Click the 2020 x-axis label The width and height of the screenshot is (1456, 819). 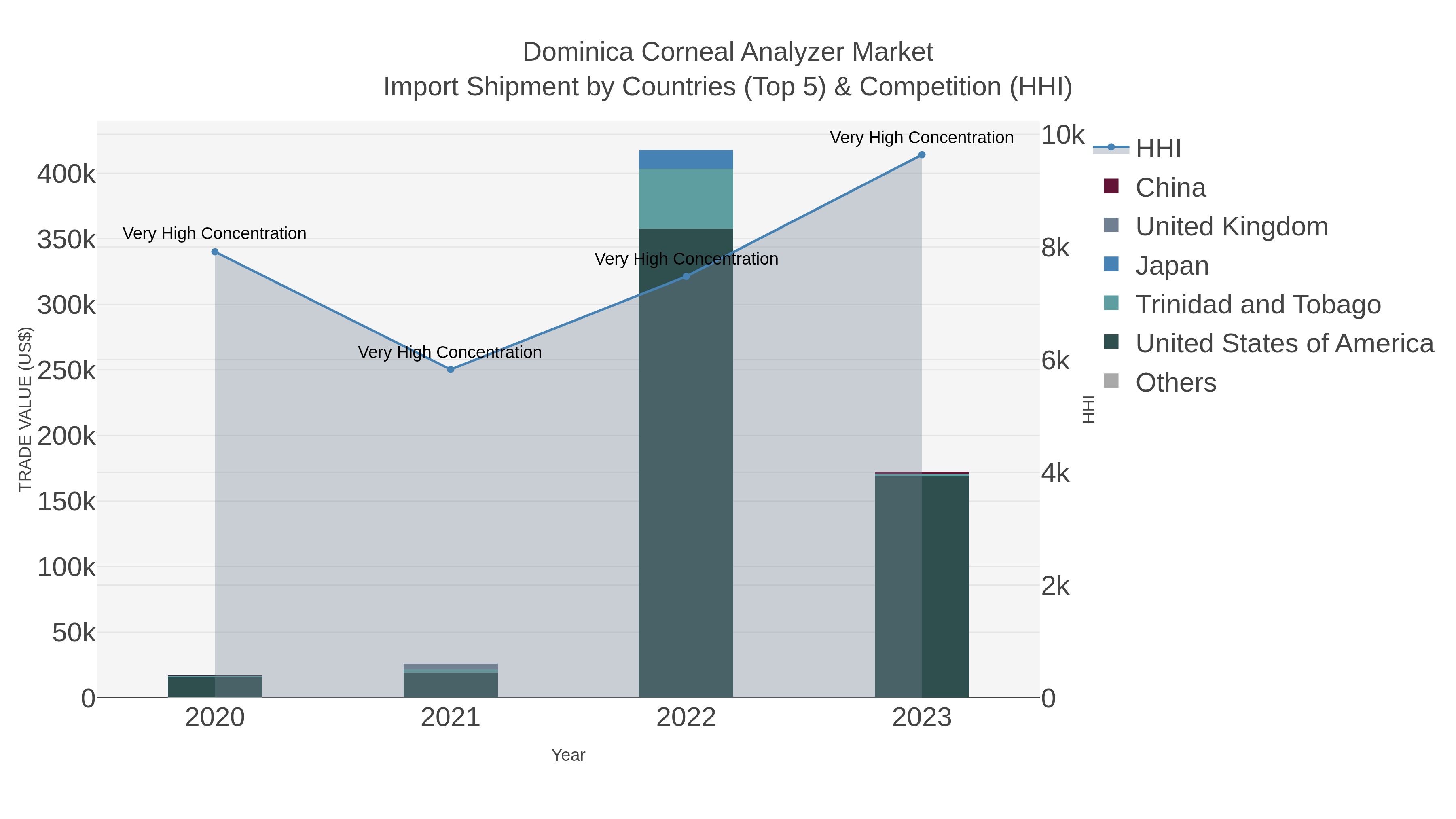coord(215,718)
